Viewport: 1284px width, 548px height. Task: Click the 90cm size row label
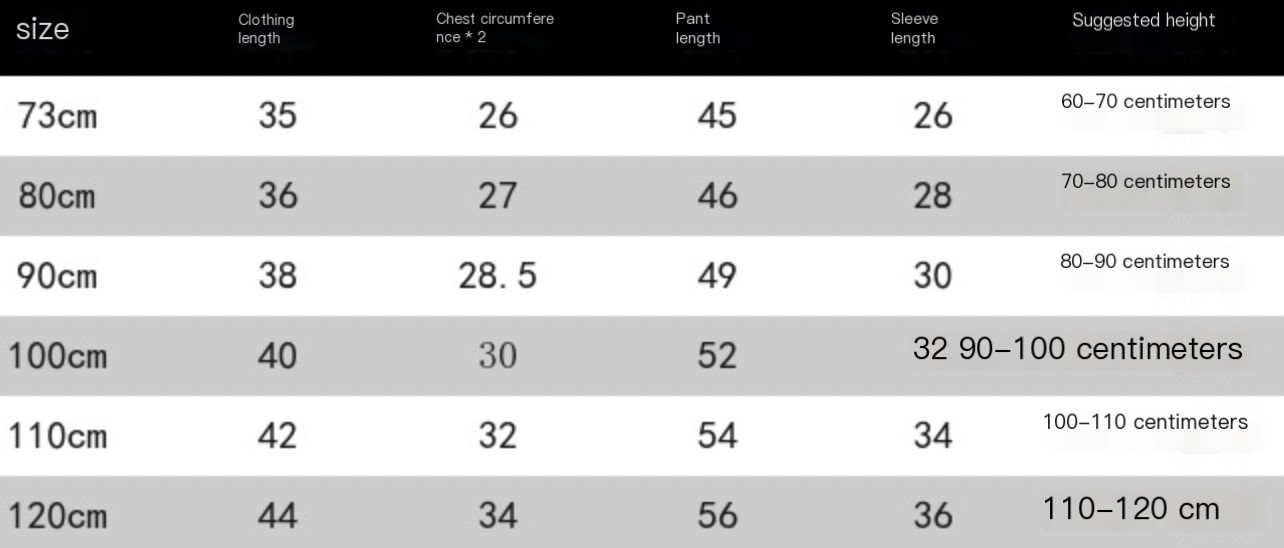[x=58, y=275]
